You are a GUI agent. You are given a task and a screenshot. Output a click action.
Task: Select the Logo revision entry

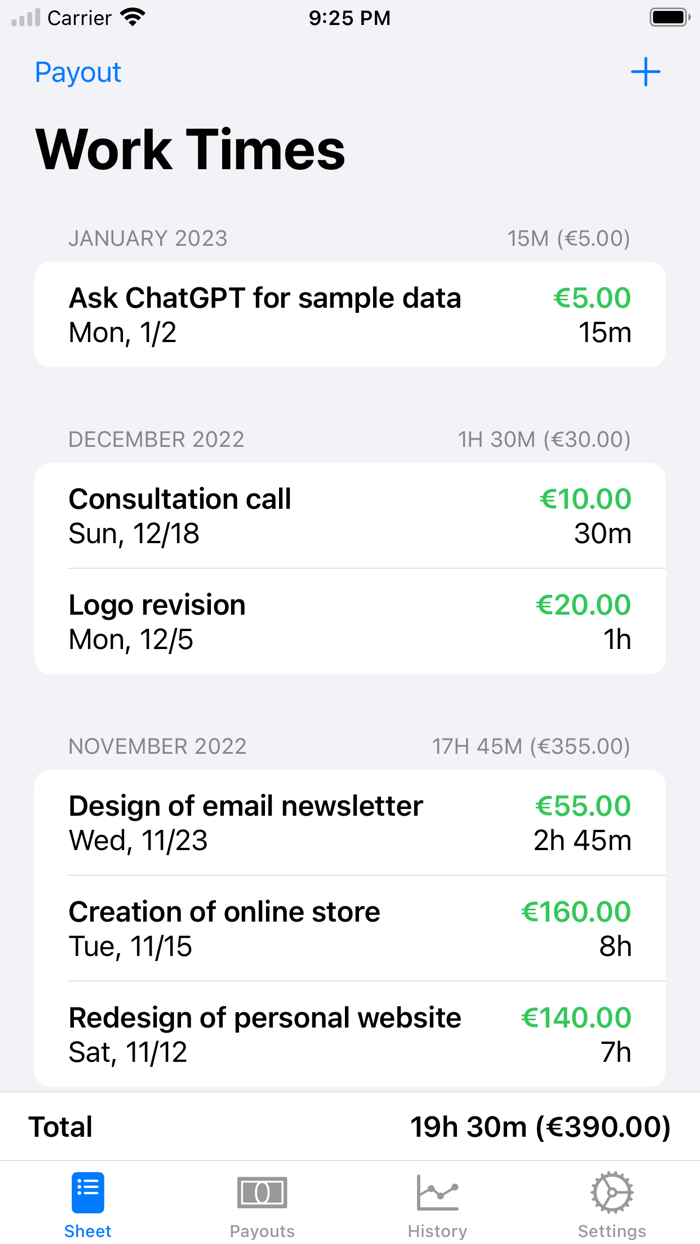[349, 620]
